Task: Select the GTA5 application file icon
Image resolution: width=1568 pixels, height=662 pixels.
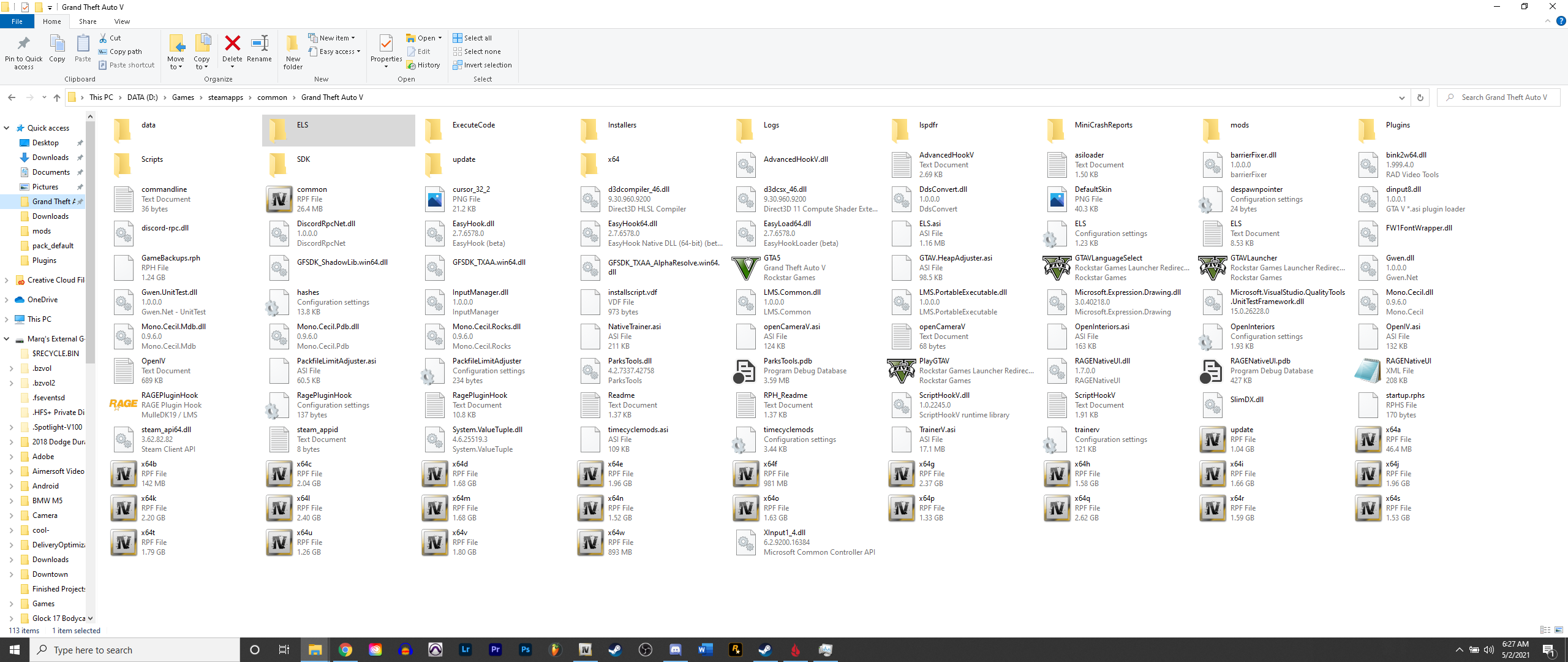Action: click(x=745, y=268)
